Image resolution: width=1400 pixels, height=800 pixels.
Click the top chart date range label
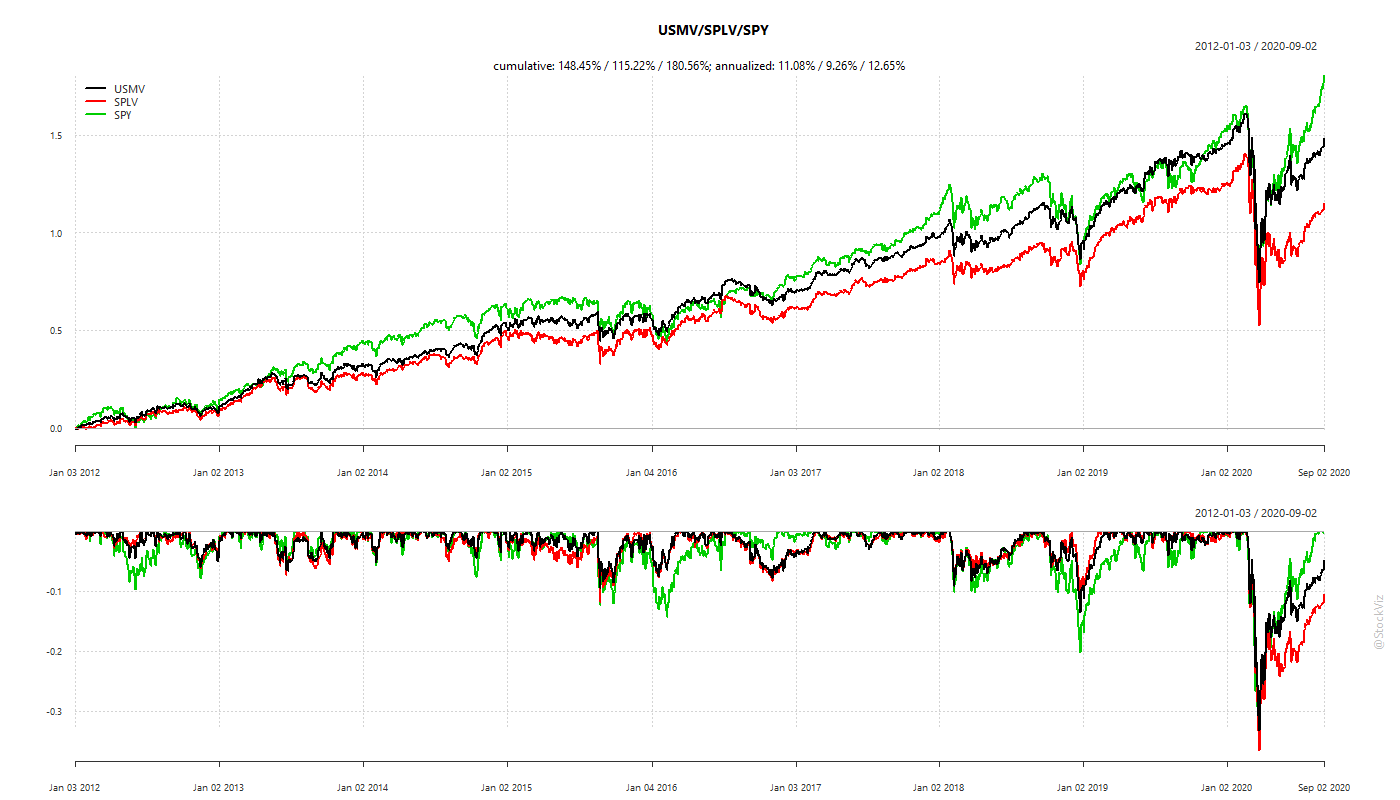click(x=1256, y=46)
